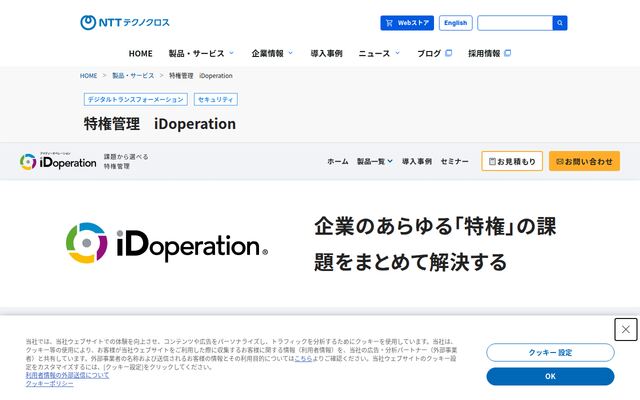Viewport: 640px width, 400px height.
Task: Click the magnifier search icon button
Action: coord(560,23)
